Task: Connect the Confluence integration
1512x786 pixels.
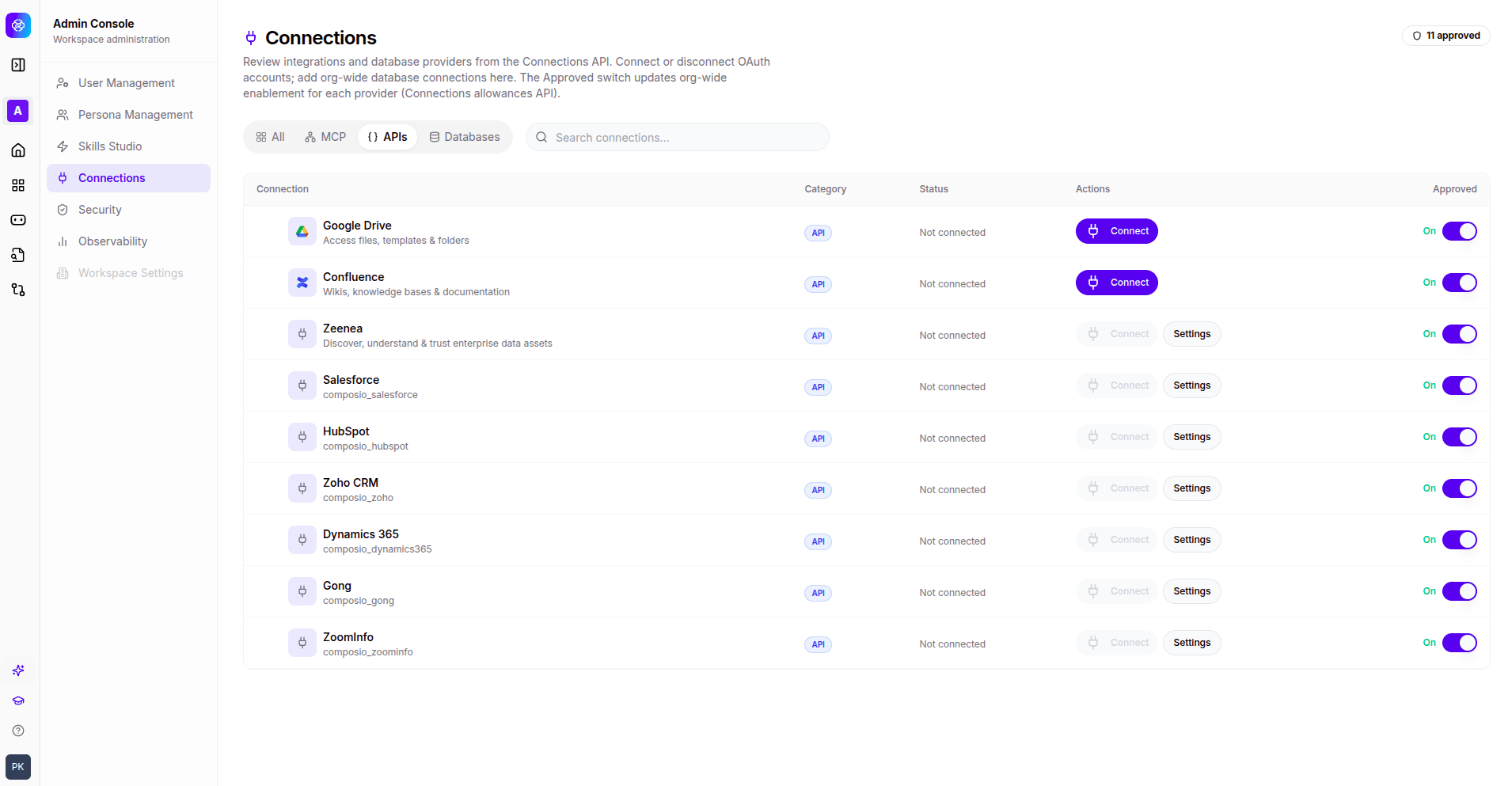Action: 1116,283
